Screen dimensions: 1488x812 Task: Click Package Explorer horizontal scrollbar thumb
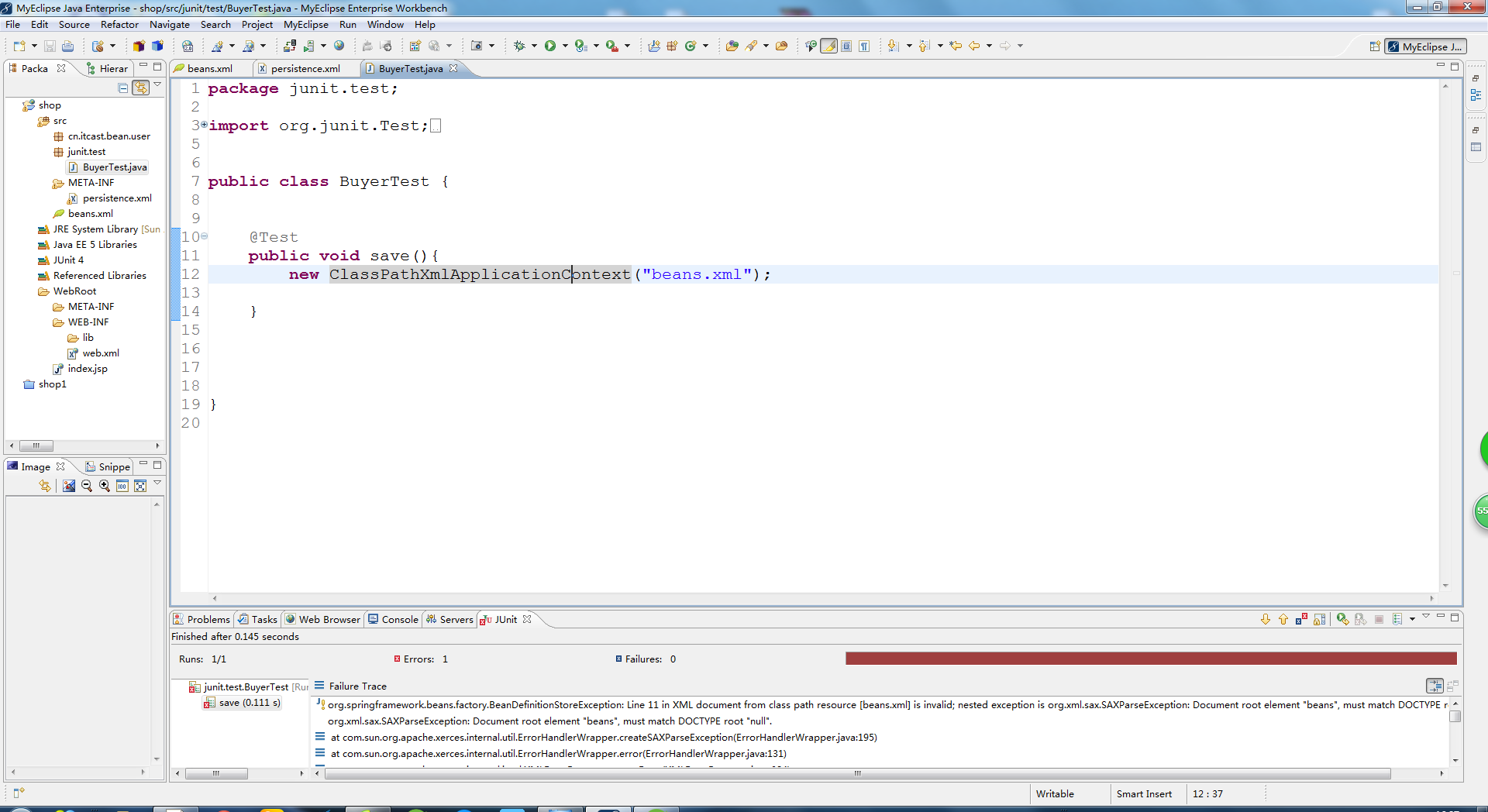36,446
